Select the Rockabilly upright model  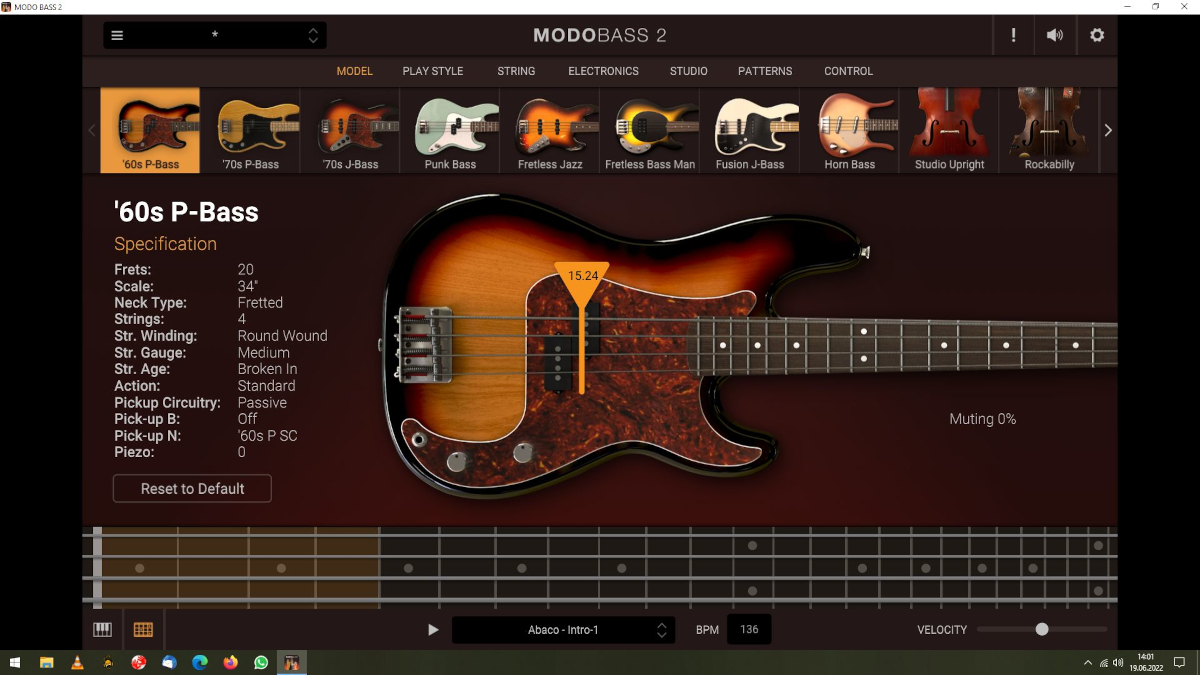pyautogui.click(x=1049, y=130)
